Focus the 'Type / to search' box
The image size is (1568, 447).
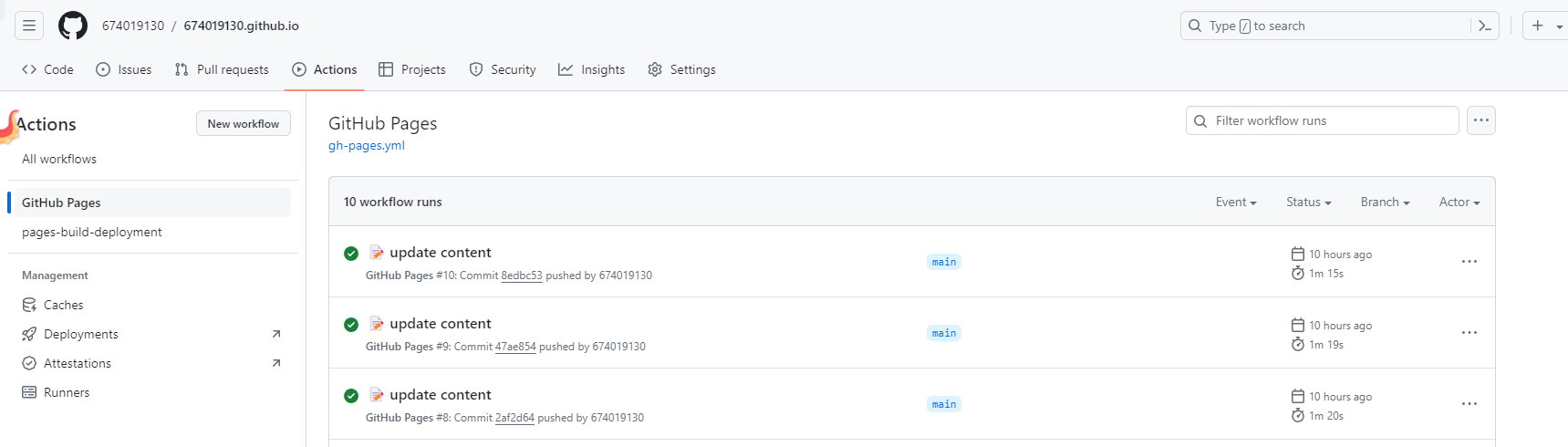point(1340,26)
